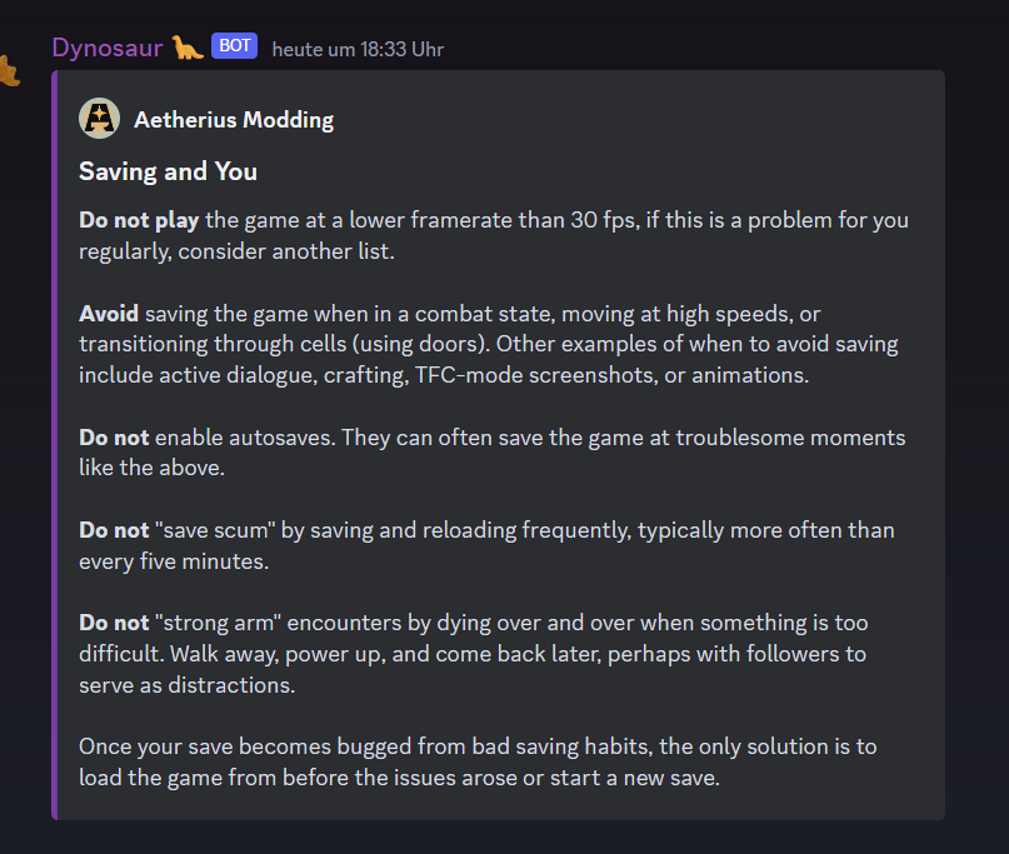
Task: Click the Aetherius Modding author name
Action: click(234, 120)
